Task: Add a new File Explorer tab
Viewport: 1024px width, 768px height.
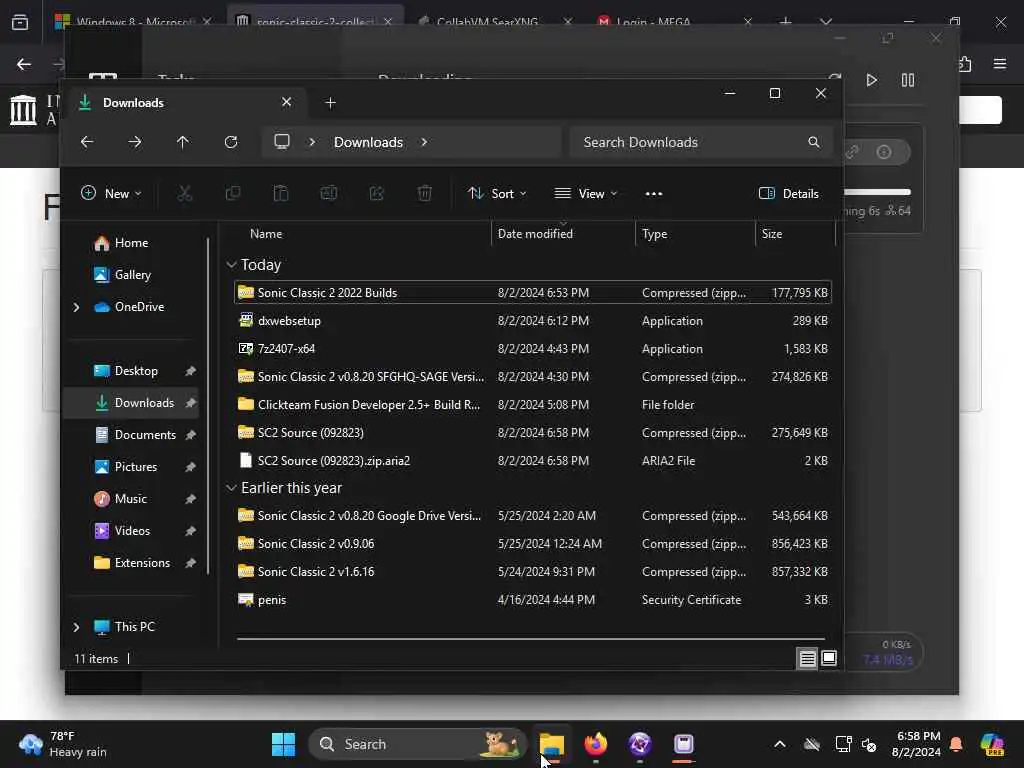Action: pyautogui.click(x=330, y=103)
